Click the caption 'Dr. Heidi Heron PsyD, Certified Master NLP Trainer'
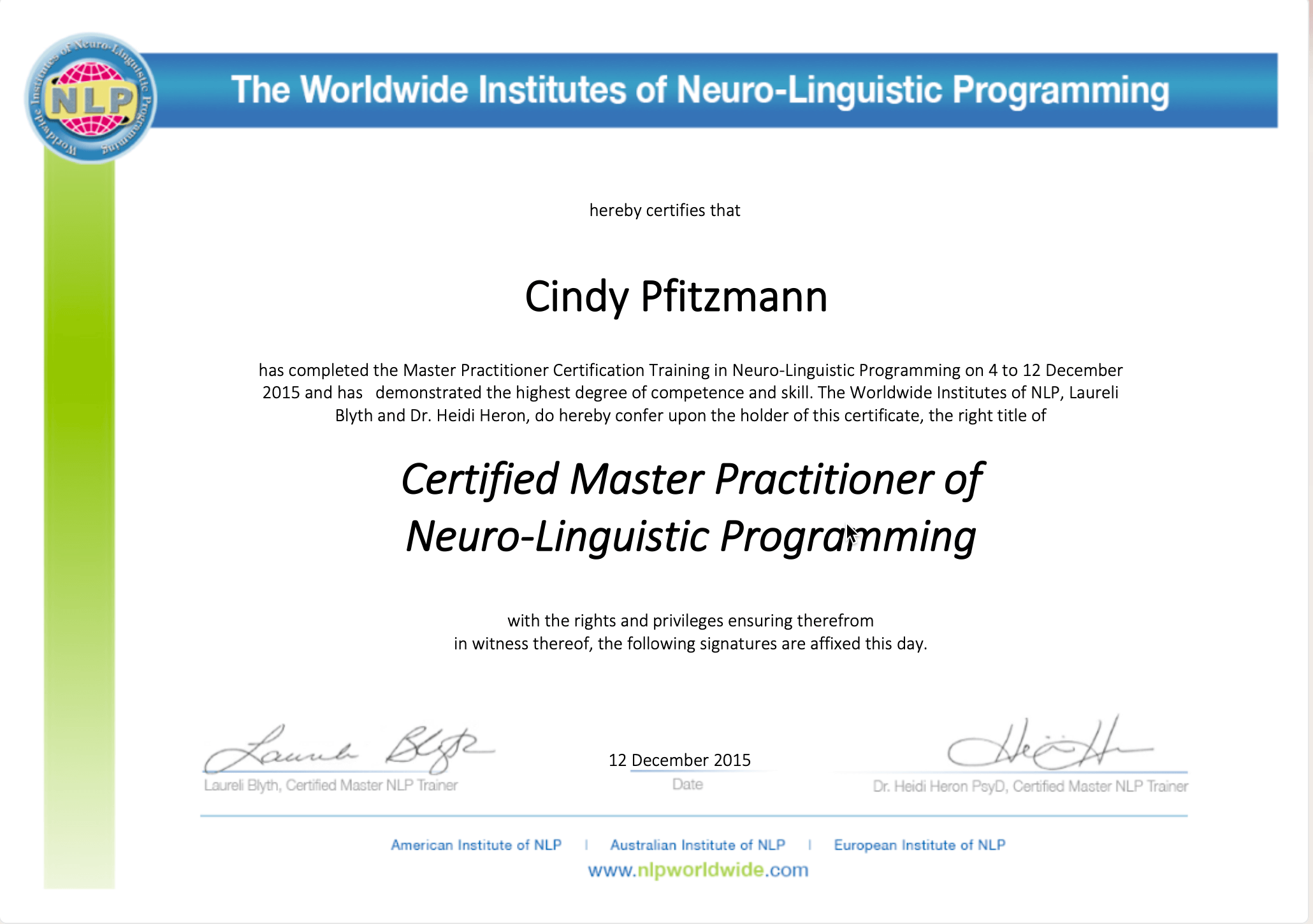1313x924 pixels. tap(1030, 786)
